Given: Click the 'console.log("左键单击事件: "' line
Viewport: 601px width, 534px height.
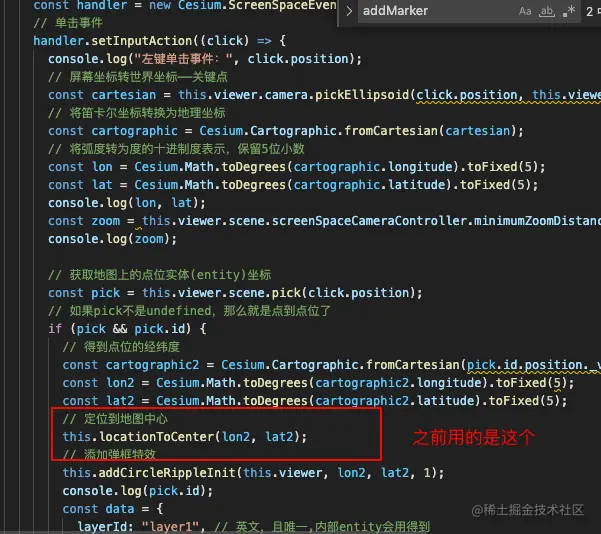Looking at the screenshot, I should [x=205, y=59].
